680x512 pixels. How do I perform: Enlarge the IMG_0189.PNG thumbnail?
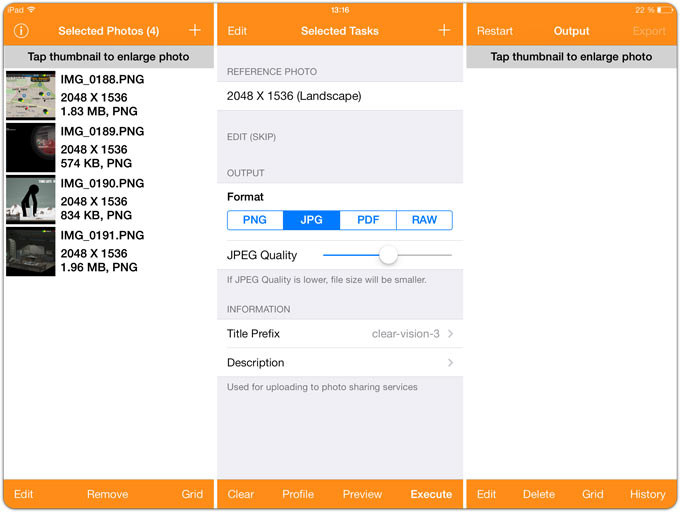tap(31, 147)
